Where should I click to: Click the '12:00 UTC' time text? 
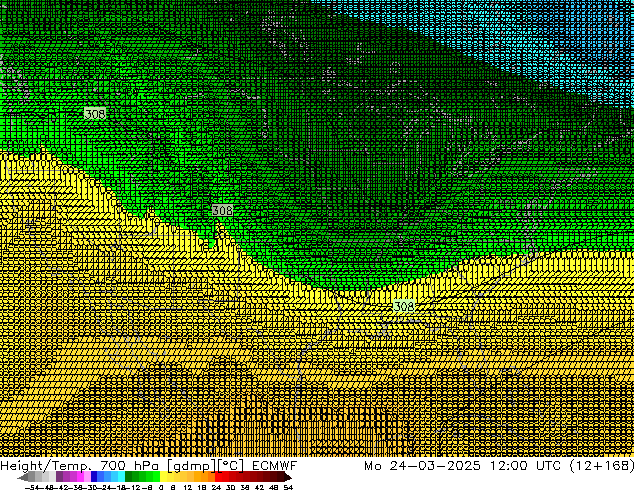525,466
